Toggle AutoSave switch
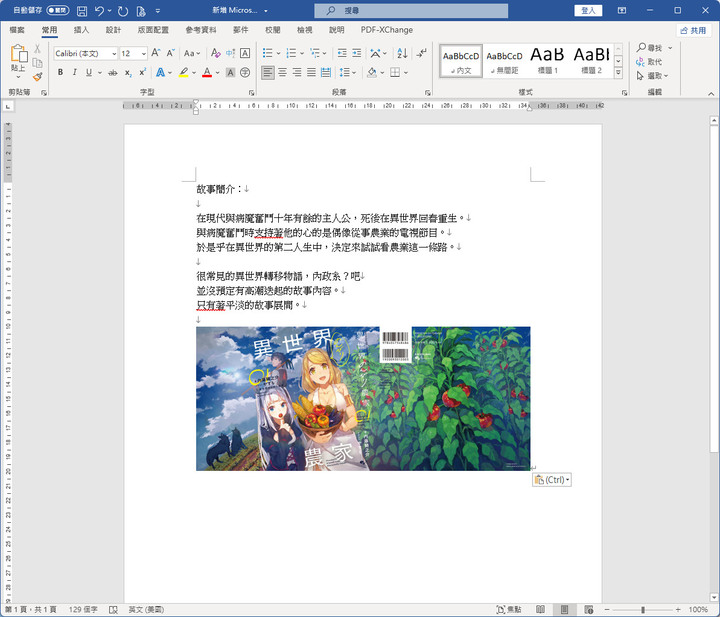Viewport: 720px width, 617px height. pyautogui.click(x=58, y=10)
